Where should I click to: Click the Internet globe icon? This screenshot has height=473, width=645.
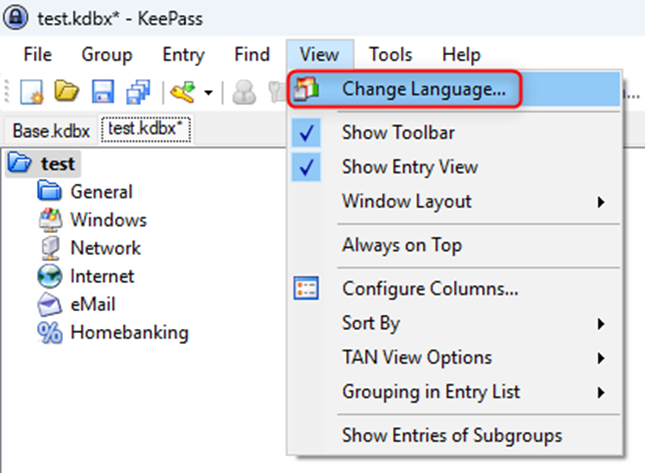point(50,276)
